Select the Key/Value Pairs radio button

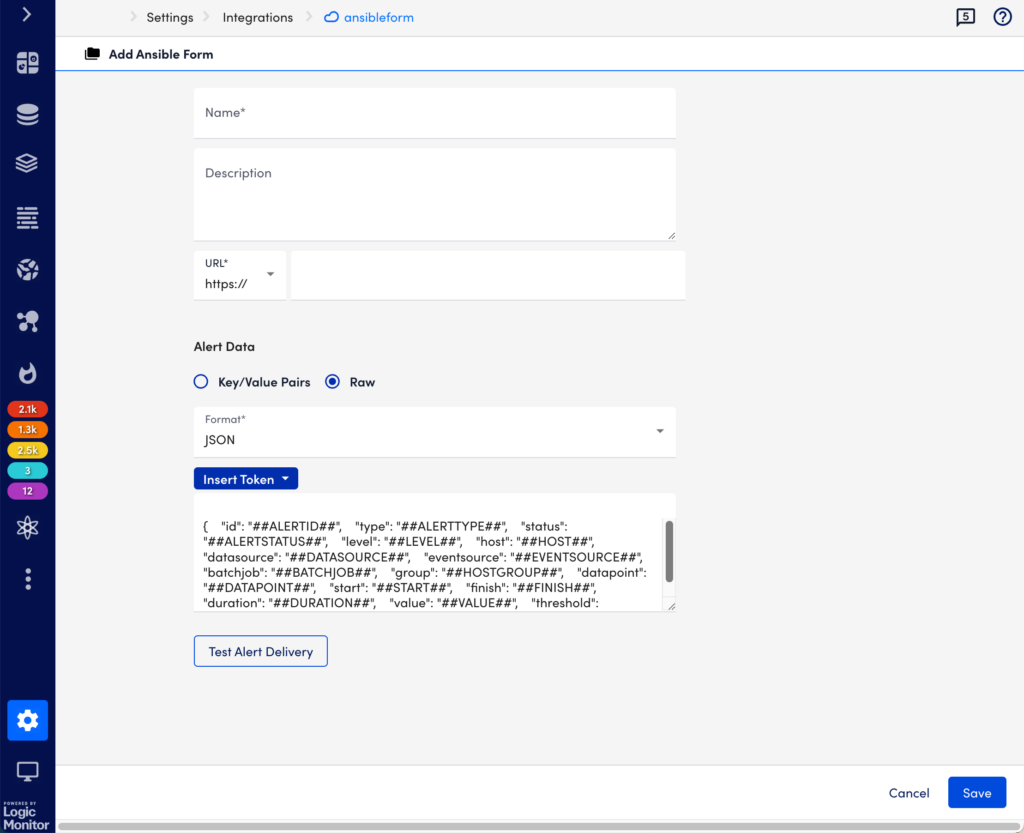coord(201,382)
